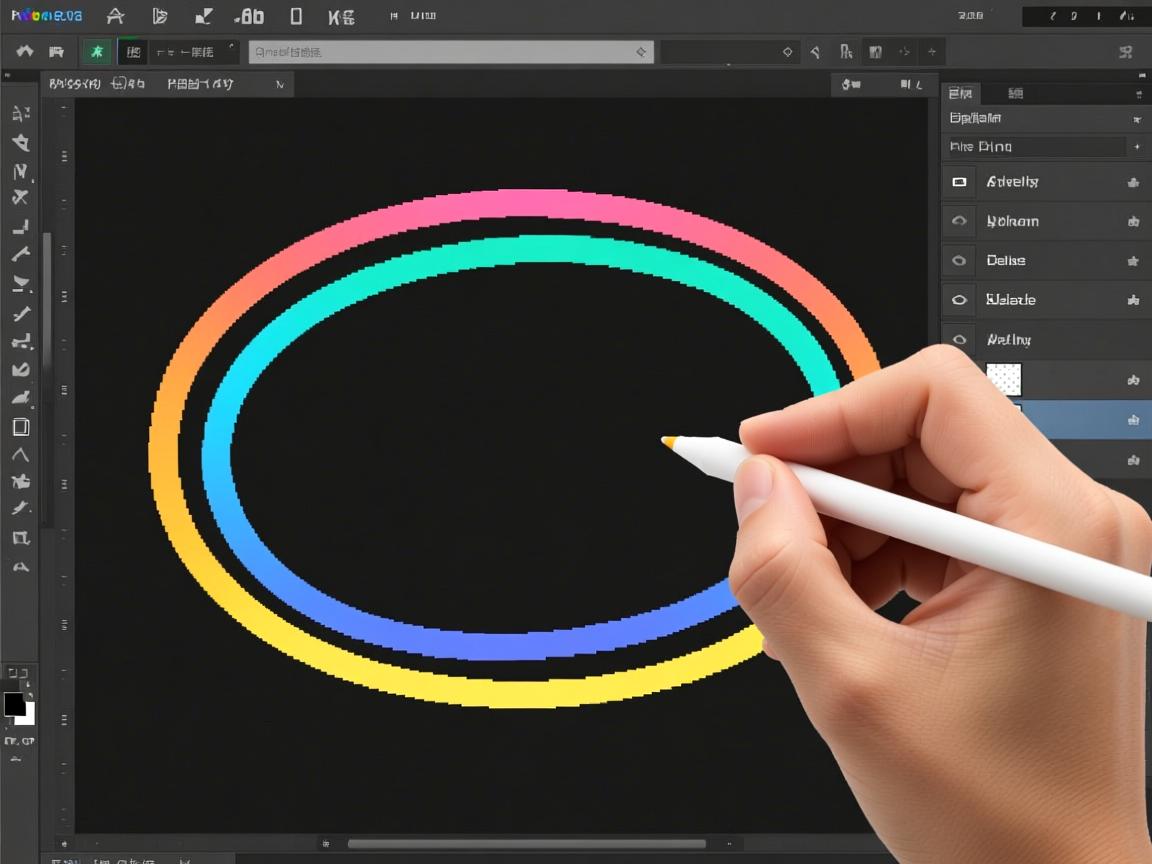This screenshot has width=1152, height=864.
Task: Toggle the eye icon on the fourth layer row
Action: 960,300
